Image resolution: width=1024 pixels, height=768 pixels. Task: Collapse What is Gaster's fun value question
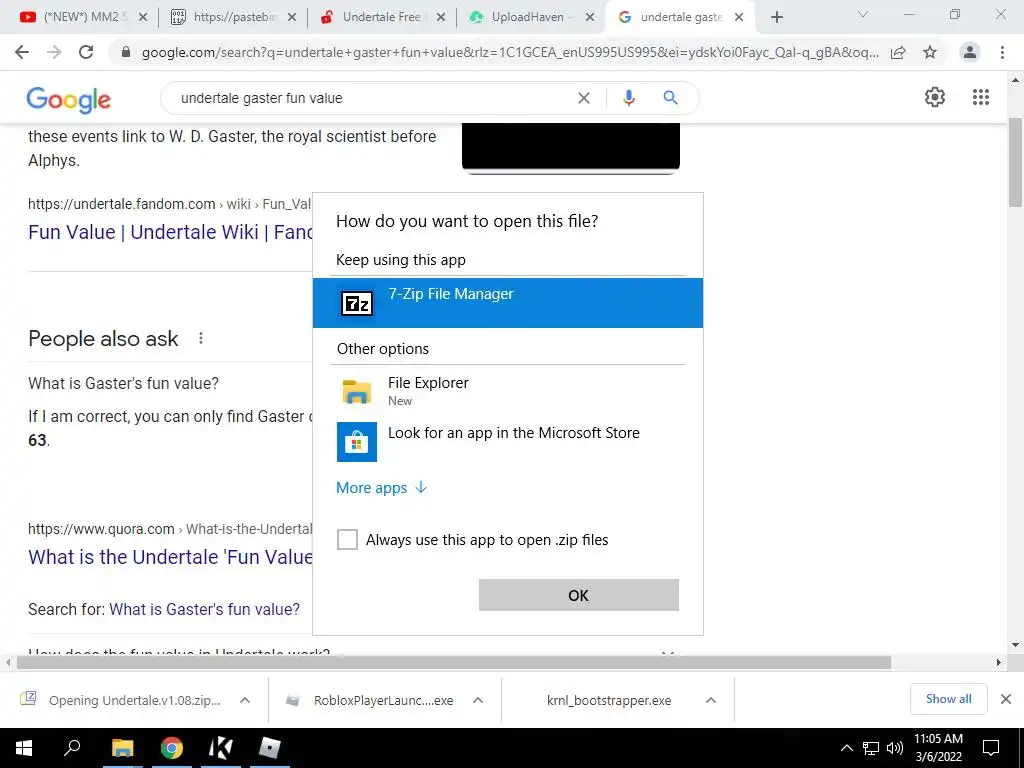[123, 383]
